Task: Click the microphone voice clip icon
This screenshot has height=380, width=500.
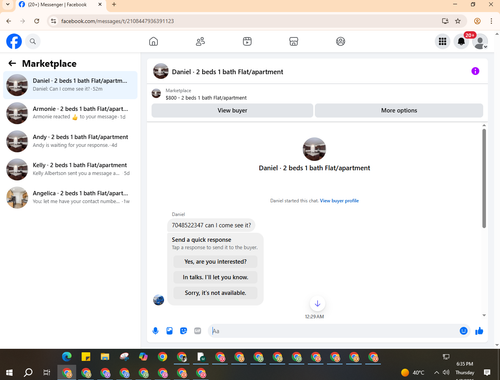Action: click(x=155, y=331)
